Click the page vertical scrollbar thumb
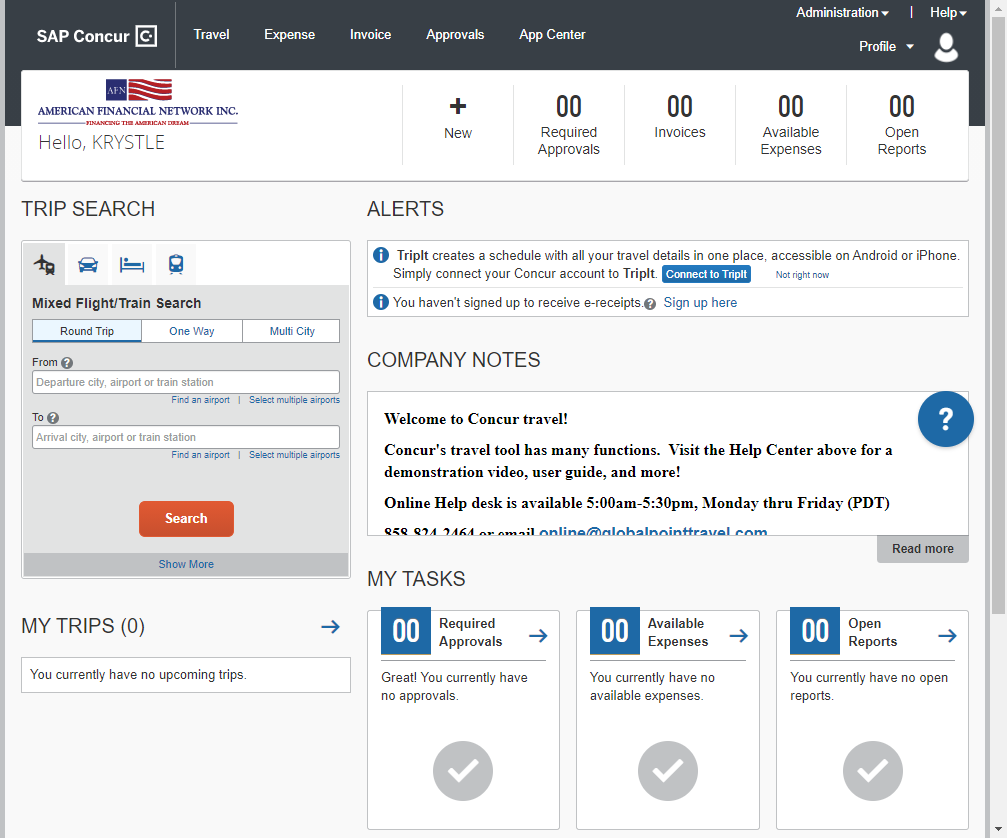 (x=998, y=315)
